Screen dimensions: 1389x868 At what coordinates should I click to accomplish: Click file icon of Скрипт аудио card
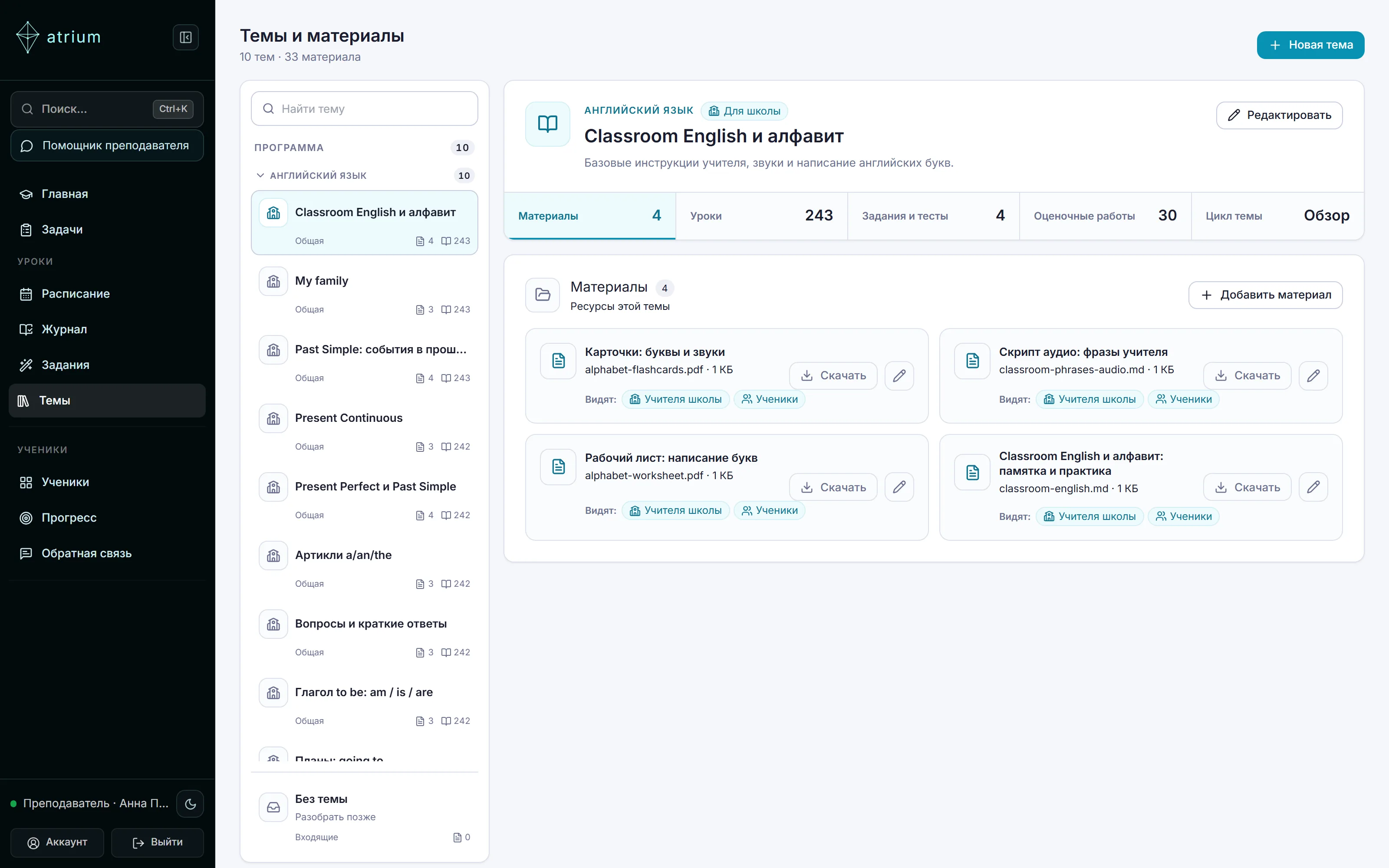[972, 361]
